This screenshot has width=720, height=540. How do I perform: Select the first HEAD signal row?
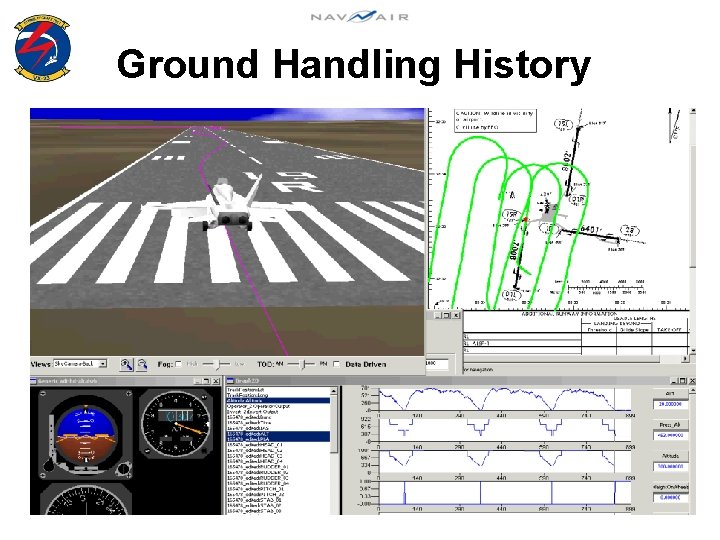pyautogui.click(x=278, y=445)
